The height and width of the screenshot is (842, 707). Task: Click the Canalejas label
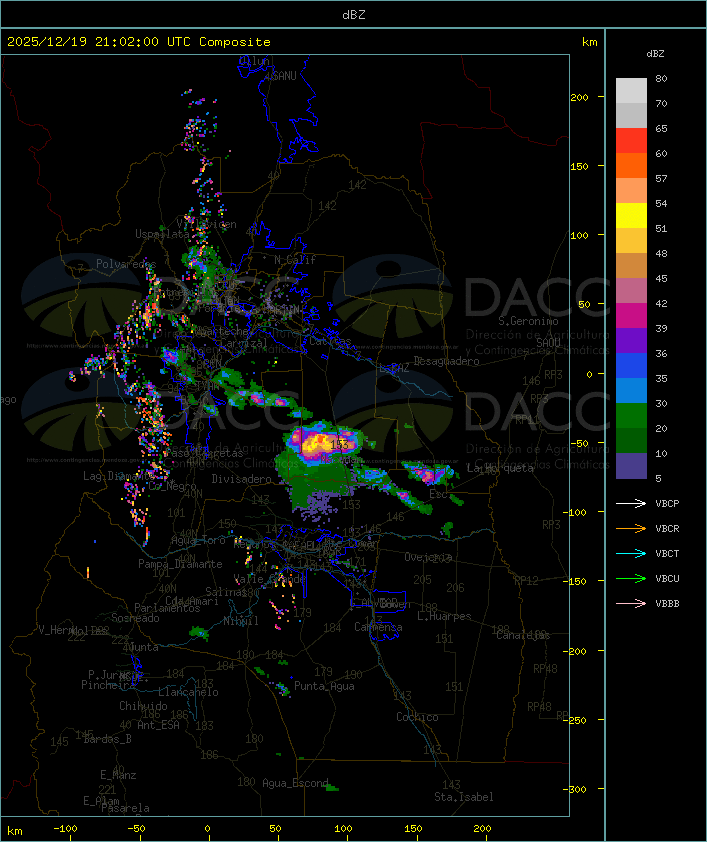tap(523, 635)
